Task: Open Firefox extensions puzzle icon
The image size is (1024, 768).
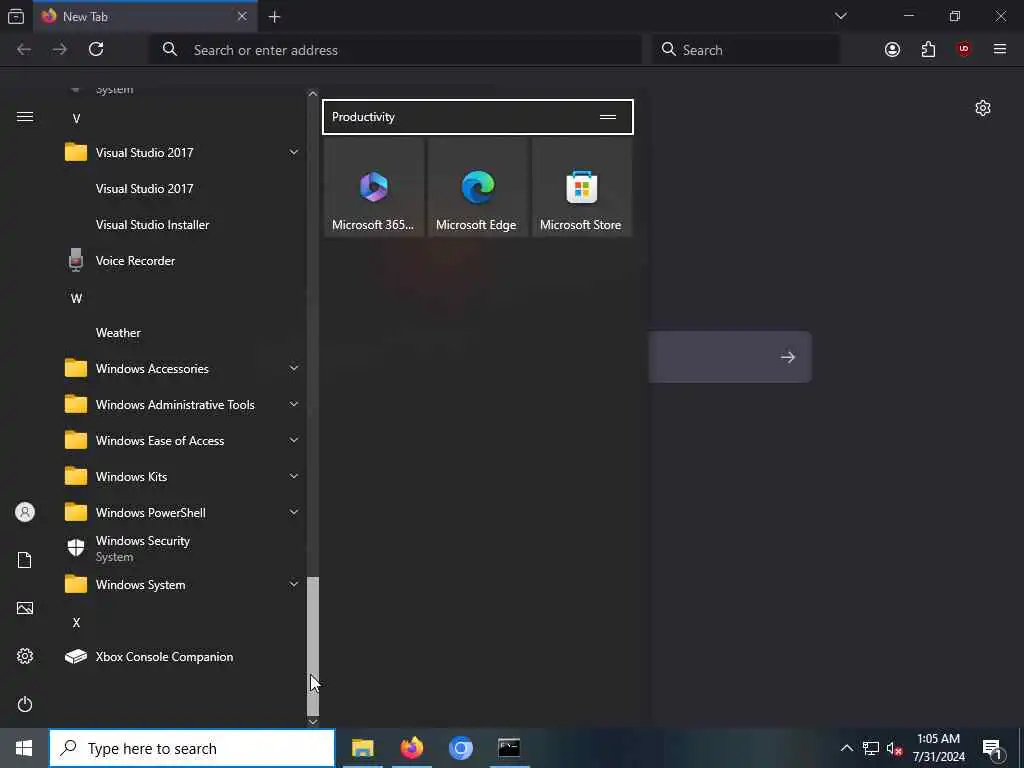Action: tap(928, 49)
